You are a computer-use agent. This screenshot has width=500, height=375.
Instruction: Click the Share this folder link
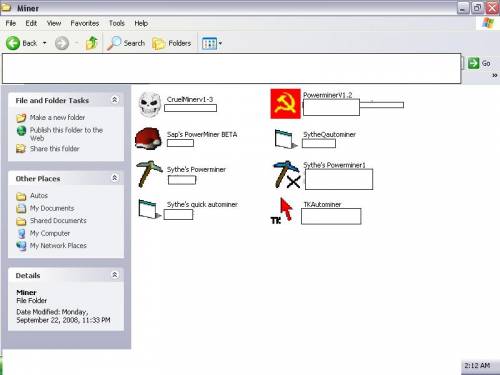pos(55,149)
